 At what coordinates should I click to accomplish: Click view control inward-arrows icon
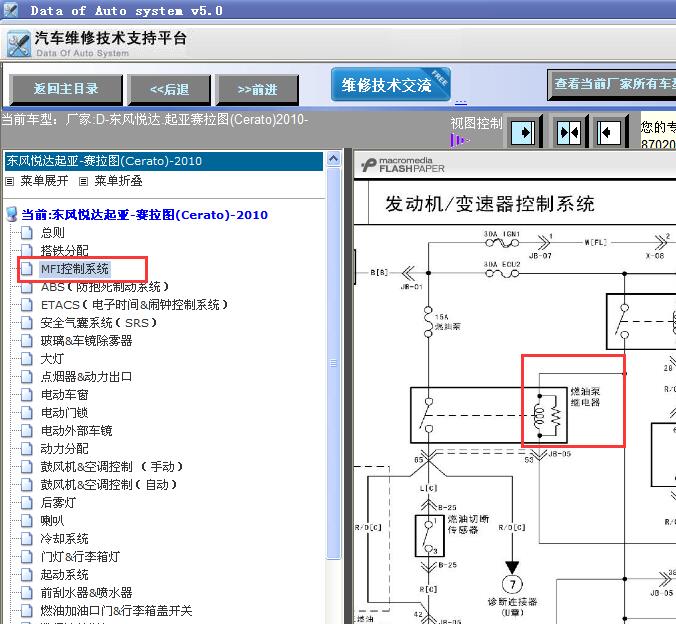pos(569,132)
